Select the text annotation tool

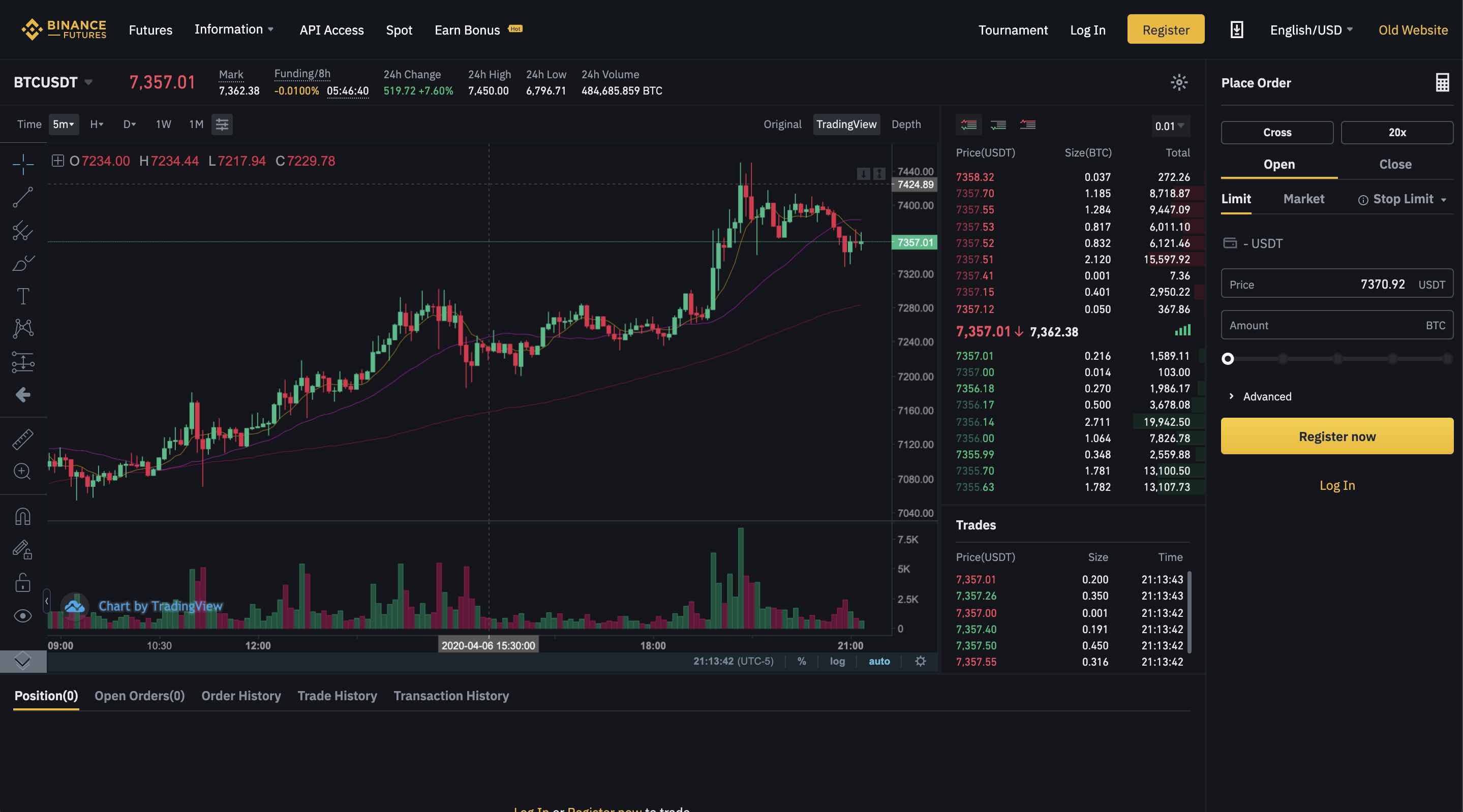point(23,295)
